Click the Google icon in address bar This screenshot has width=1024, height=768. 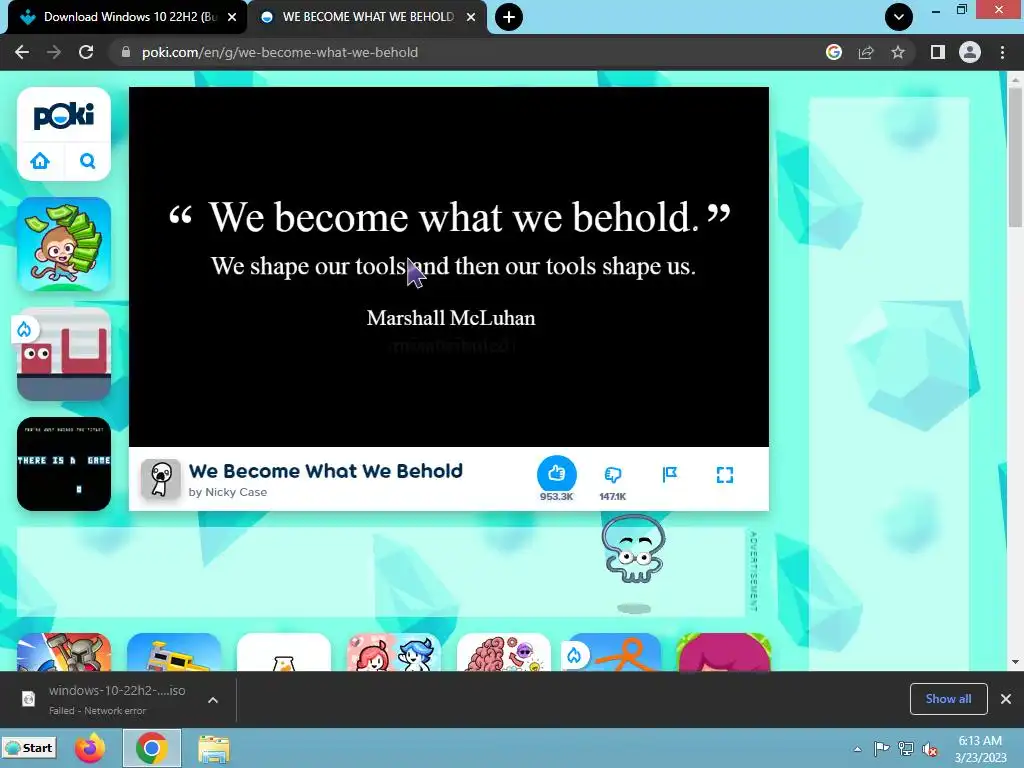click(x=834, y=52)
